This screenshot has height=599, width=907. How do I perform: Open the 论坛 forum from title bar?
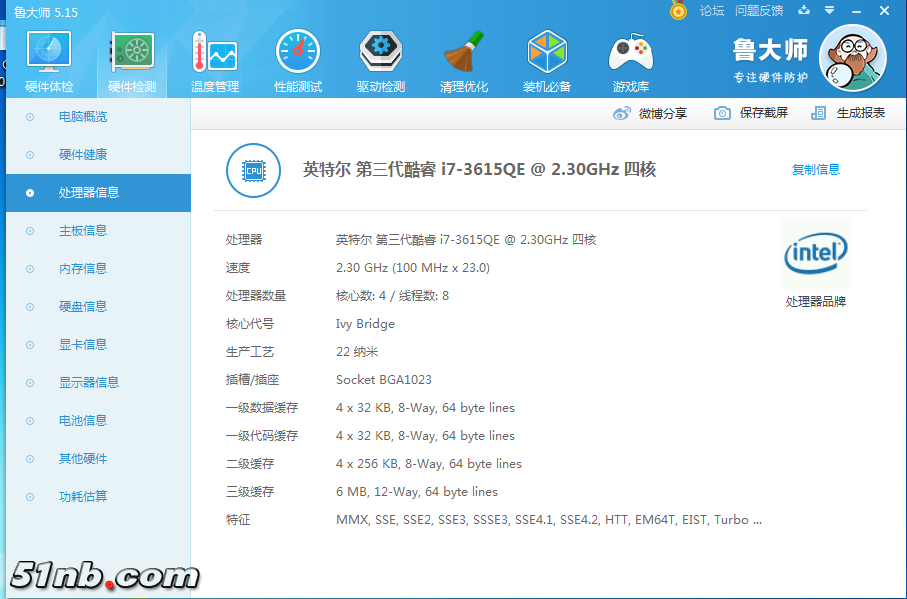[x=708, y=11]
